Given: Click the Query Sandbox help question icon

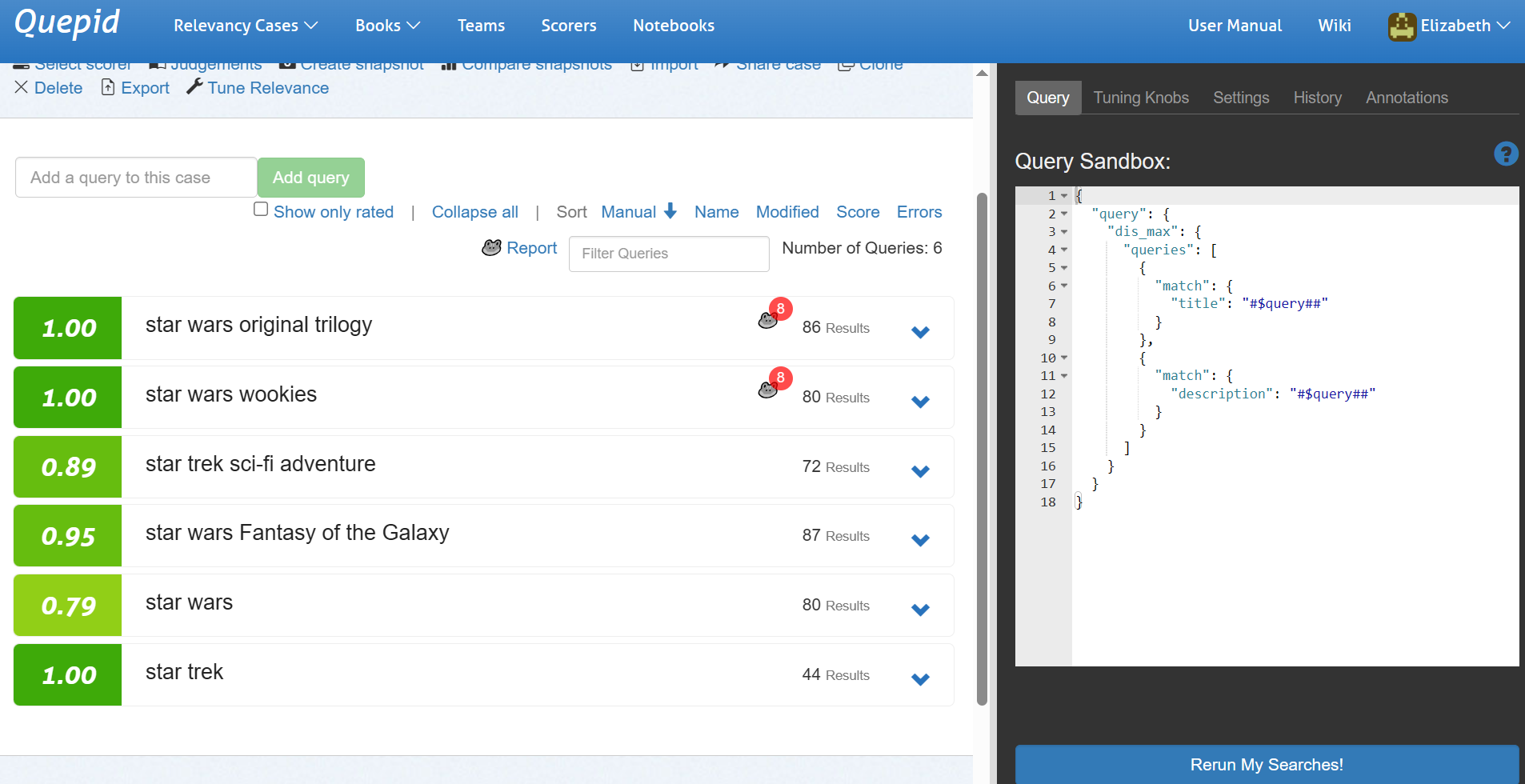Looking at the screenshot, I should point(1506,154).
